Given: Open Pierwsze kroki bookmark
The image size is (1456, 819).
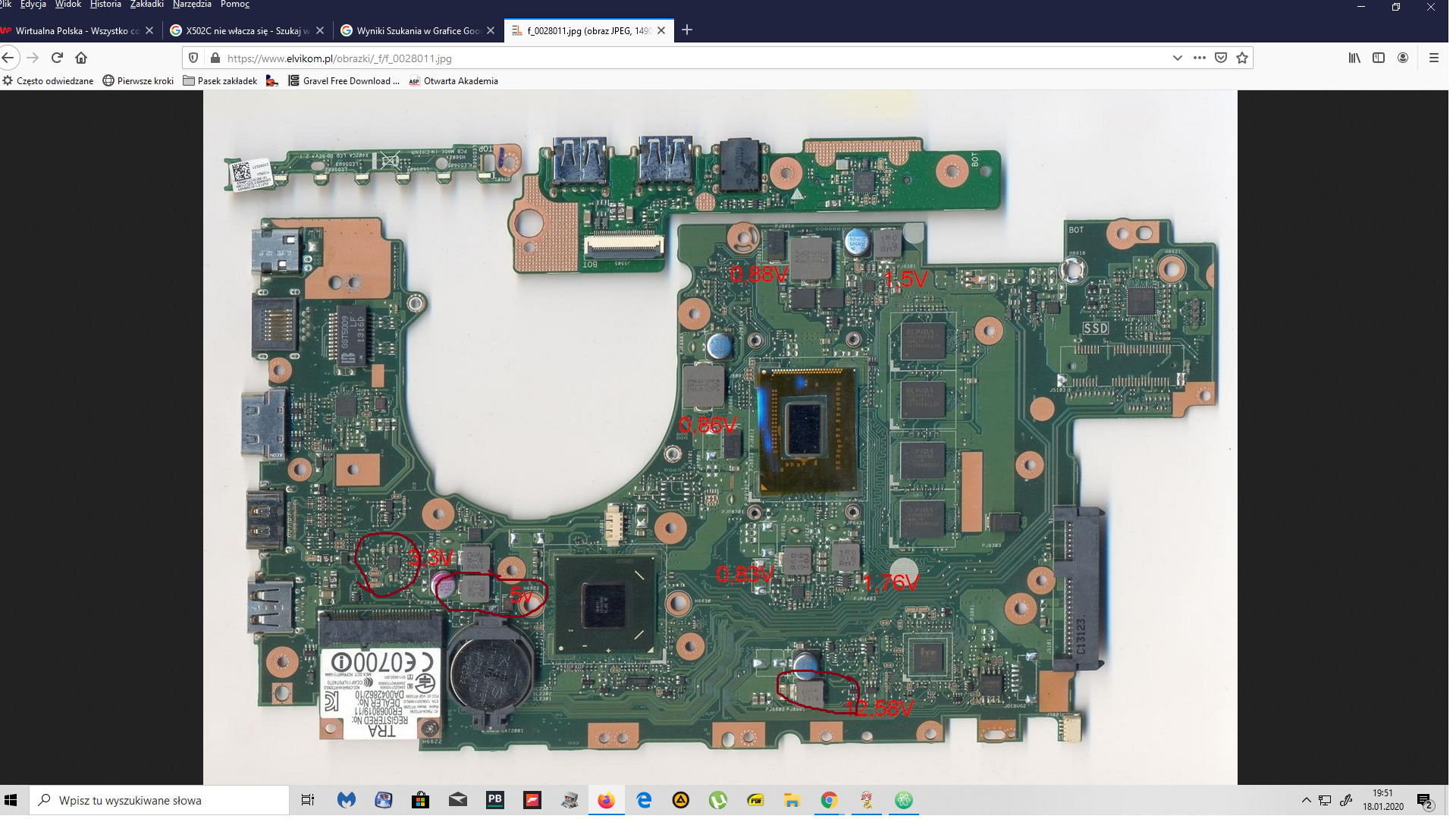Looking at the screenshot, I should [138, 81].
